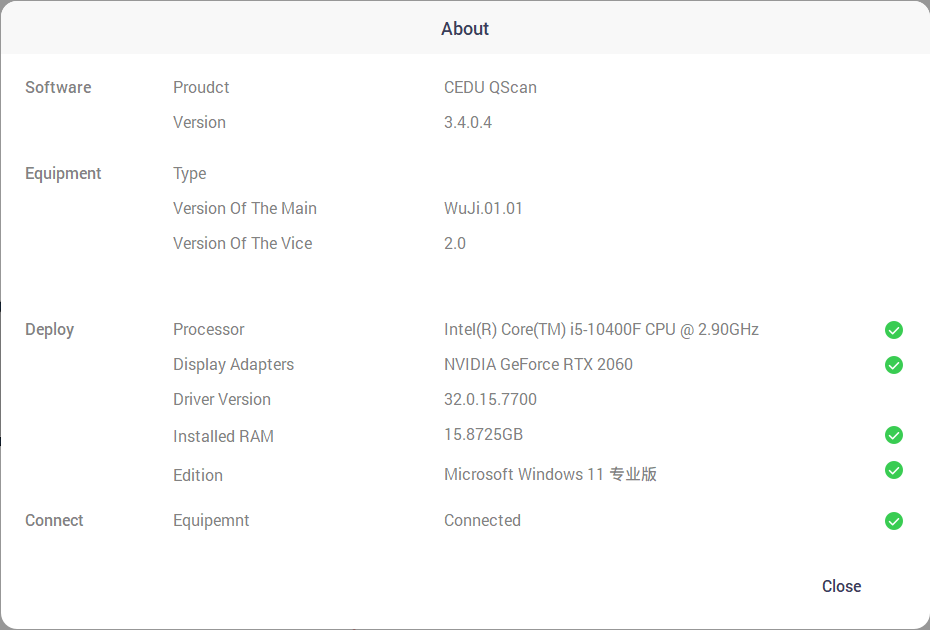930x630 pixels.
Task: Click the driver version 32.0.15.7700
Action: click(x=490, y=400)
